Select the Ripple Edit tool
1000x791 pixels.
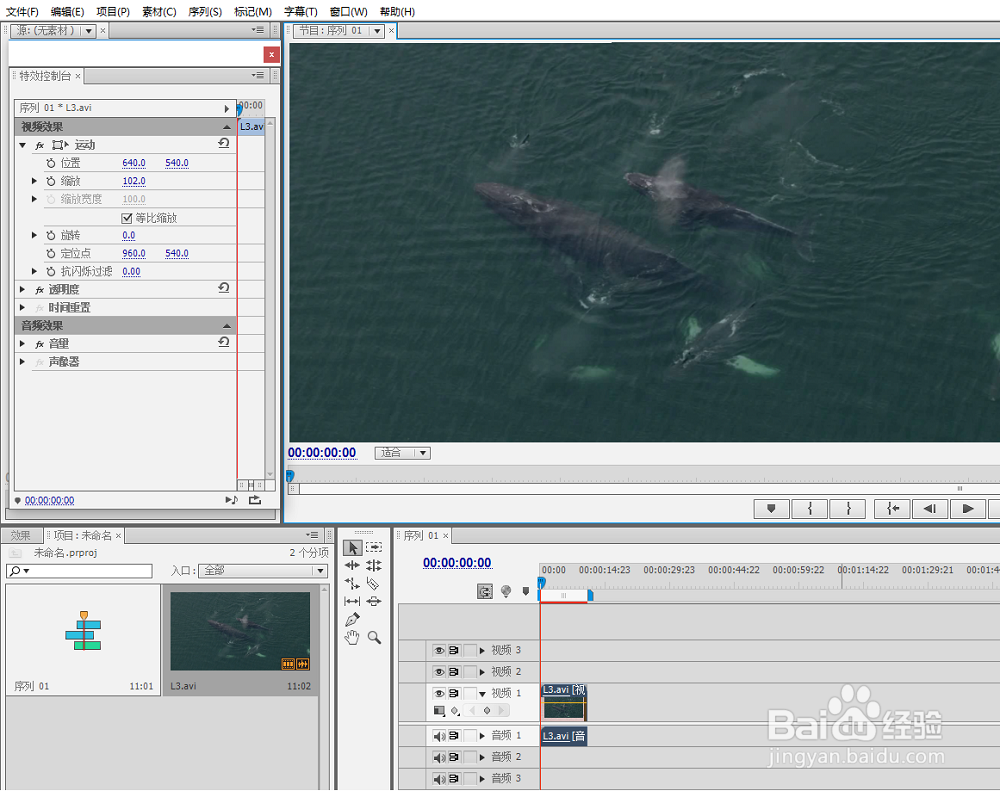tap(352, 565)
